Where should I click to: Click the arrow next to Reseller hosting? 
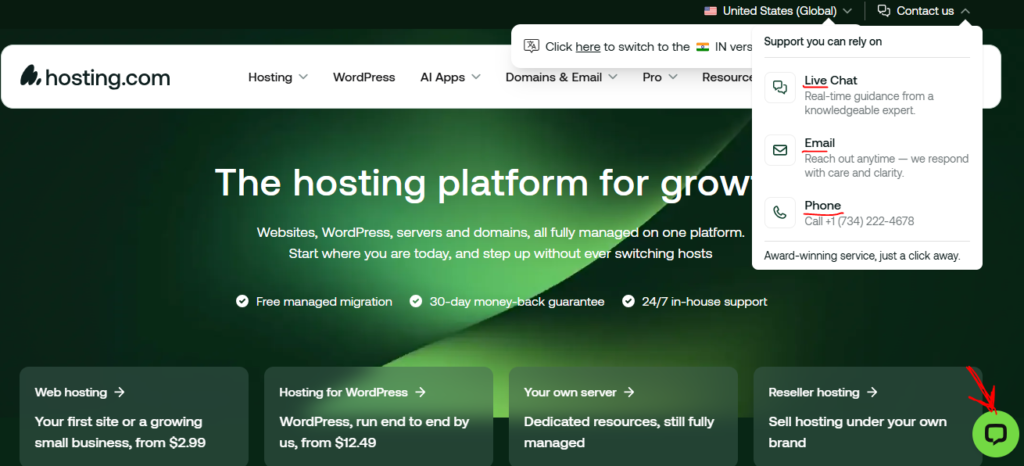click(871, 392)
